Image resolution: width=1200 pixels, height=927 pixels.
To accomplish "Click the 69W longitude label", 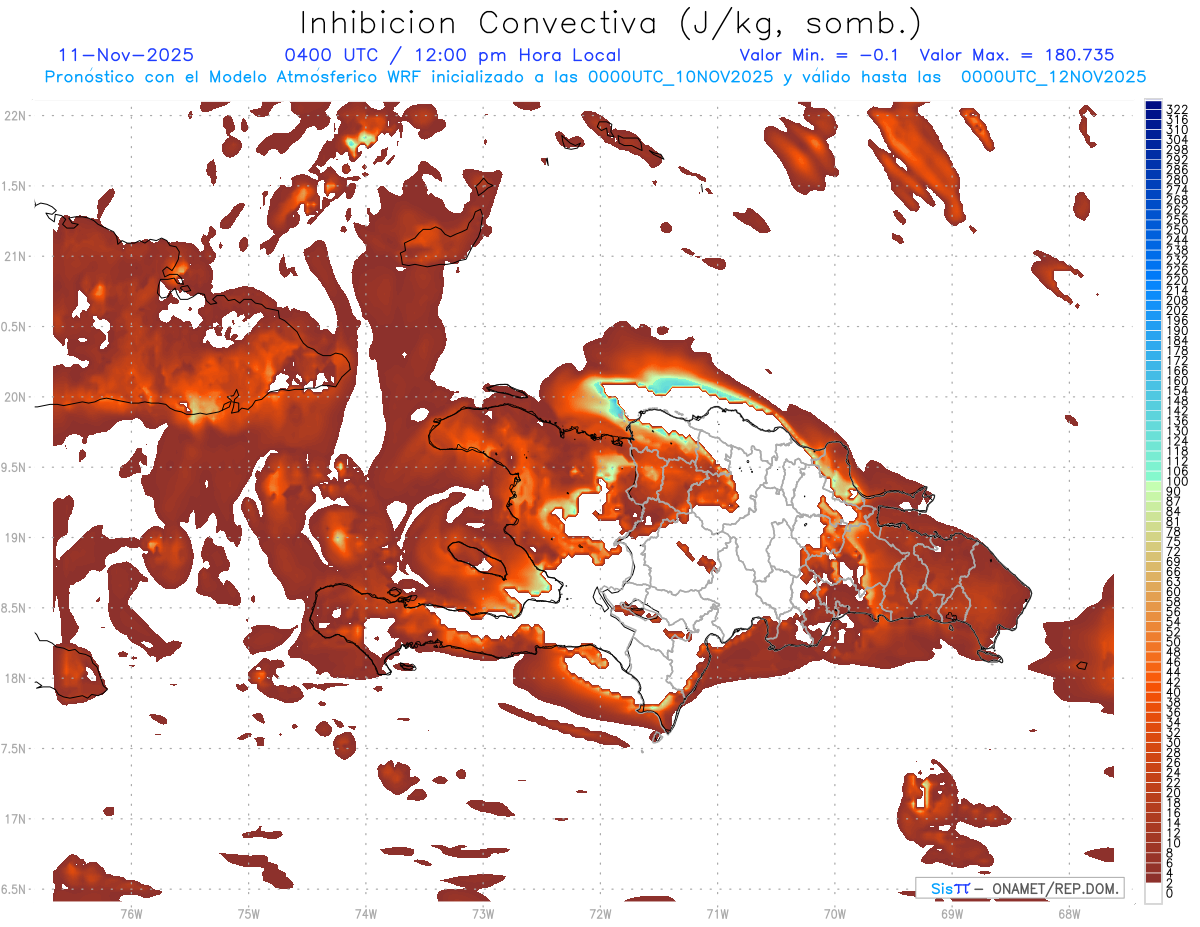I will point(952,913).
